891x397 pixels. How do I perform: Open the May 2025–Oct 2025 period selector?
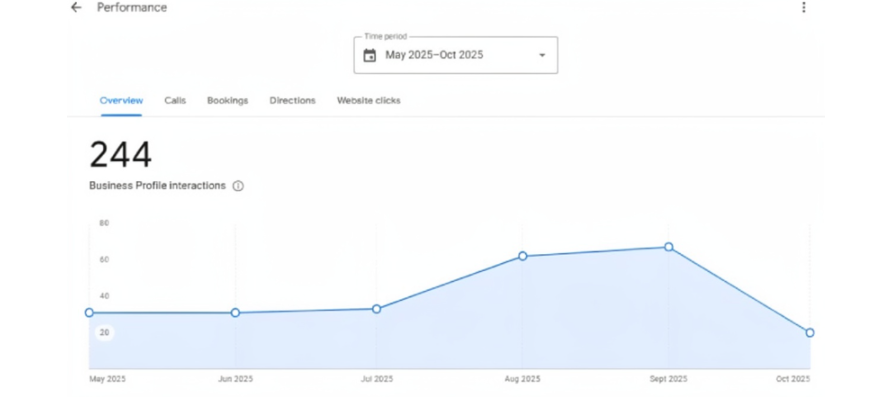456,55
